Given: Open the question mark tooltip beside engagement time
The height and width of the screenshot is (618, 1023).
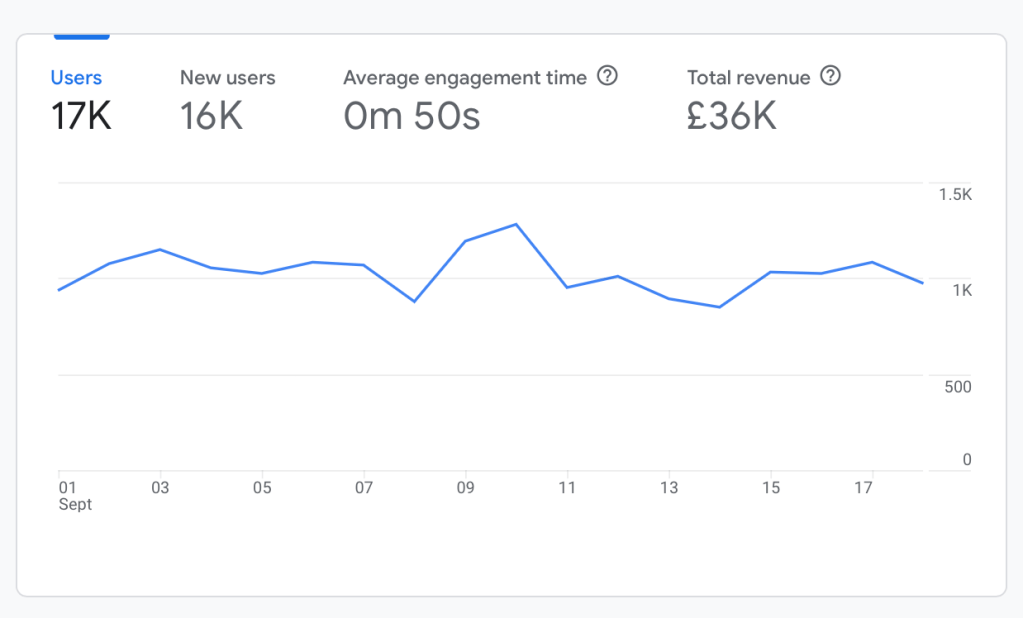Looking at the screenshot, I should [x=608, y=77].
